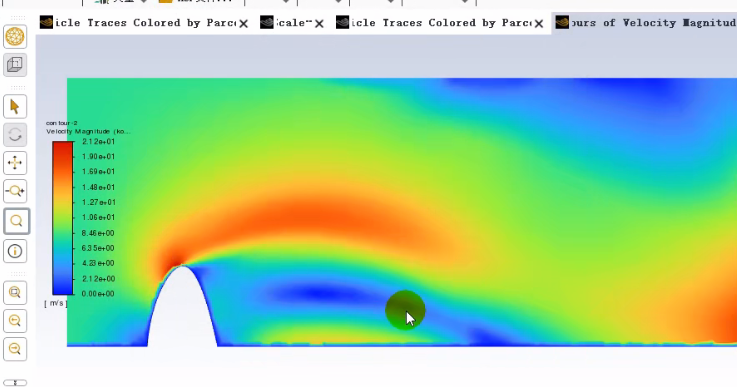This screenshot has width=737, height=387.
Task: Select the pointer arrow tool
Action: tap(15, 107)
